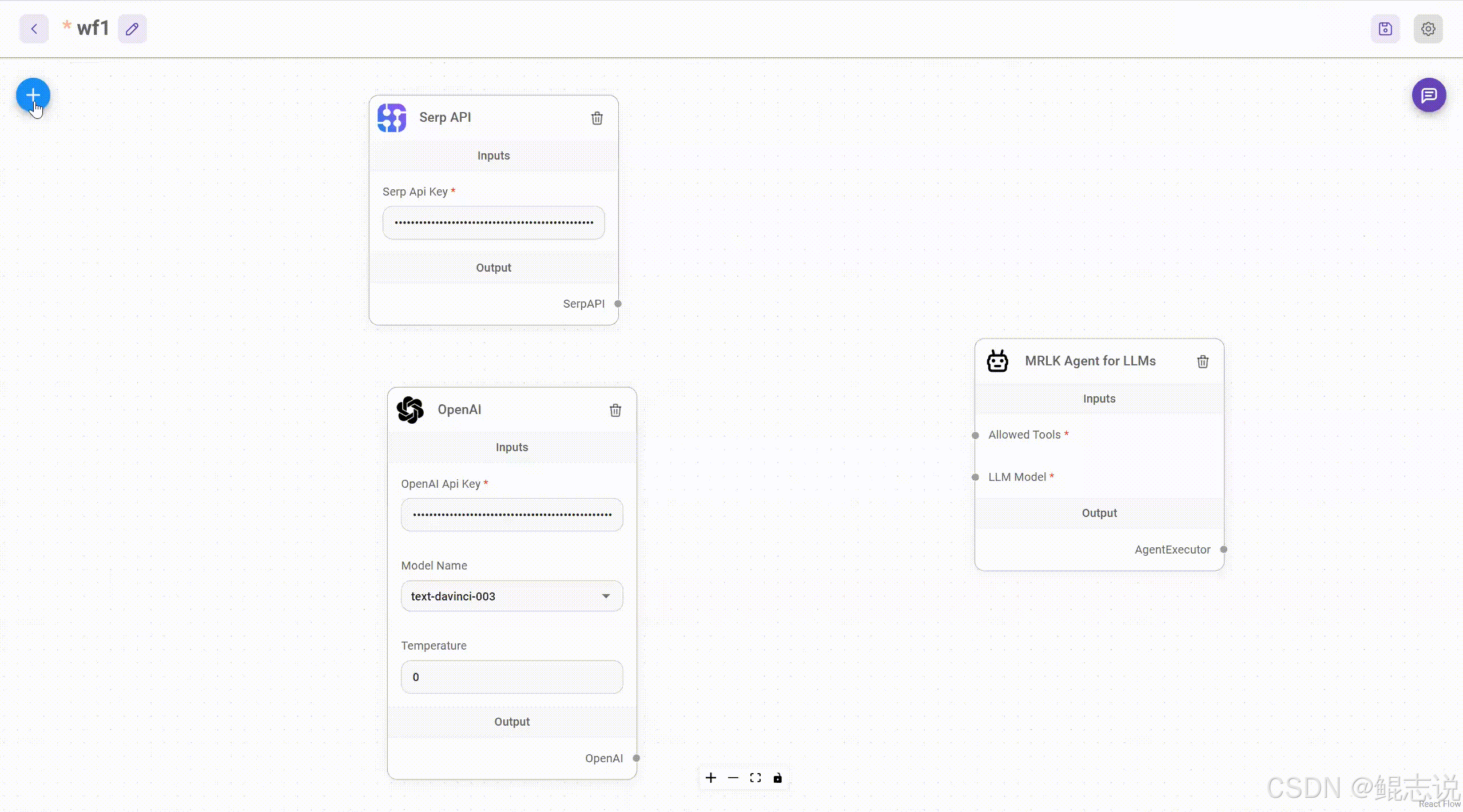Click the LLM Model input connector dot
1463x812 pixels.
pyautogui.click(x=975, y=477)
